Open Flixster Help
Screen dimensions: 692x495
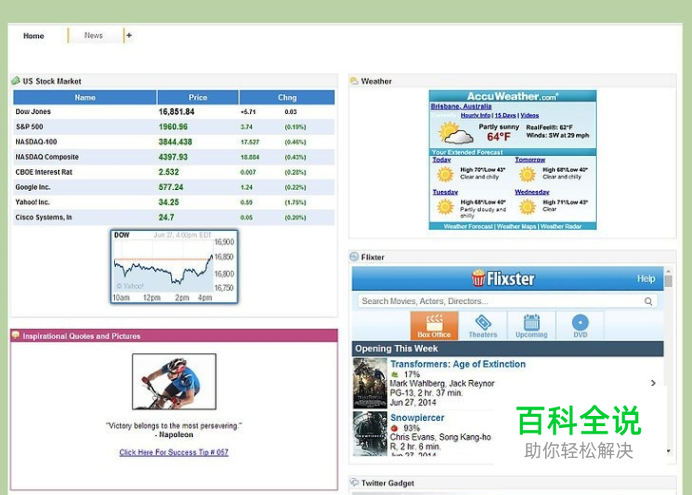(x=646, y=278)
